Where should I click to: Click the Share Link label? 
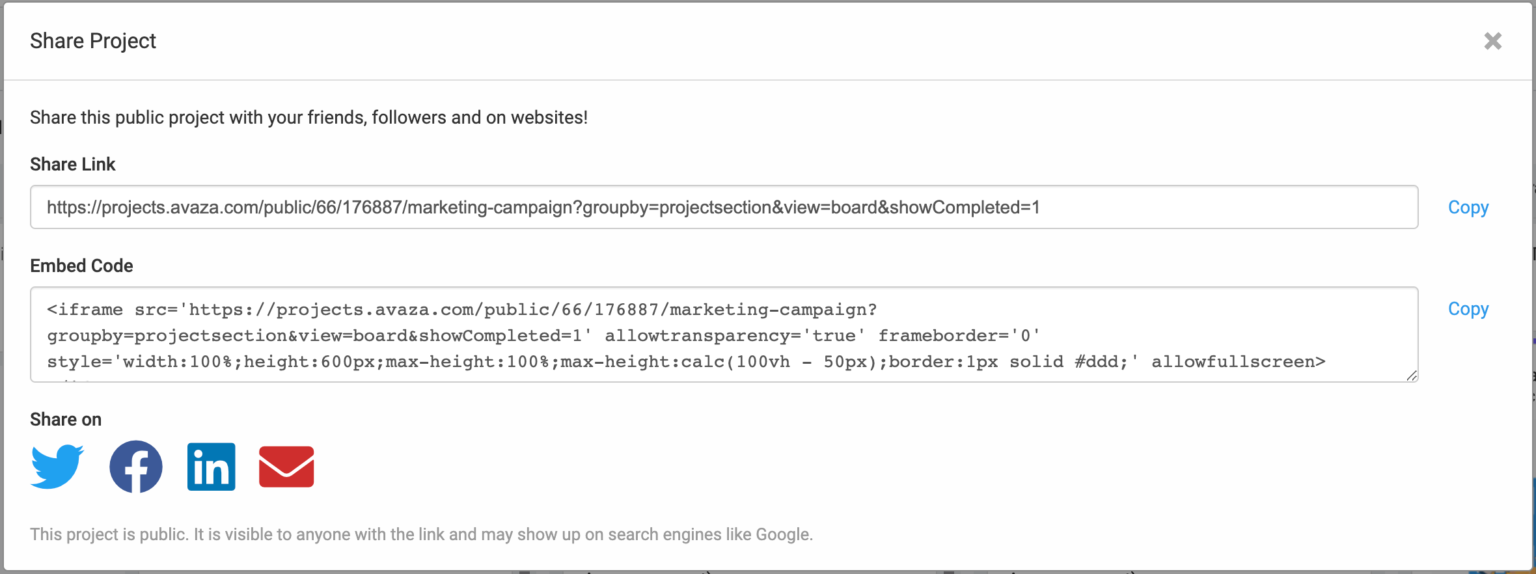coord(73,164)
